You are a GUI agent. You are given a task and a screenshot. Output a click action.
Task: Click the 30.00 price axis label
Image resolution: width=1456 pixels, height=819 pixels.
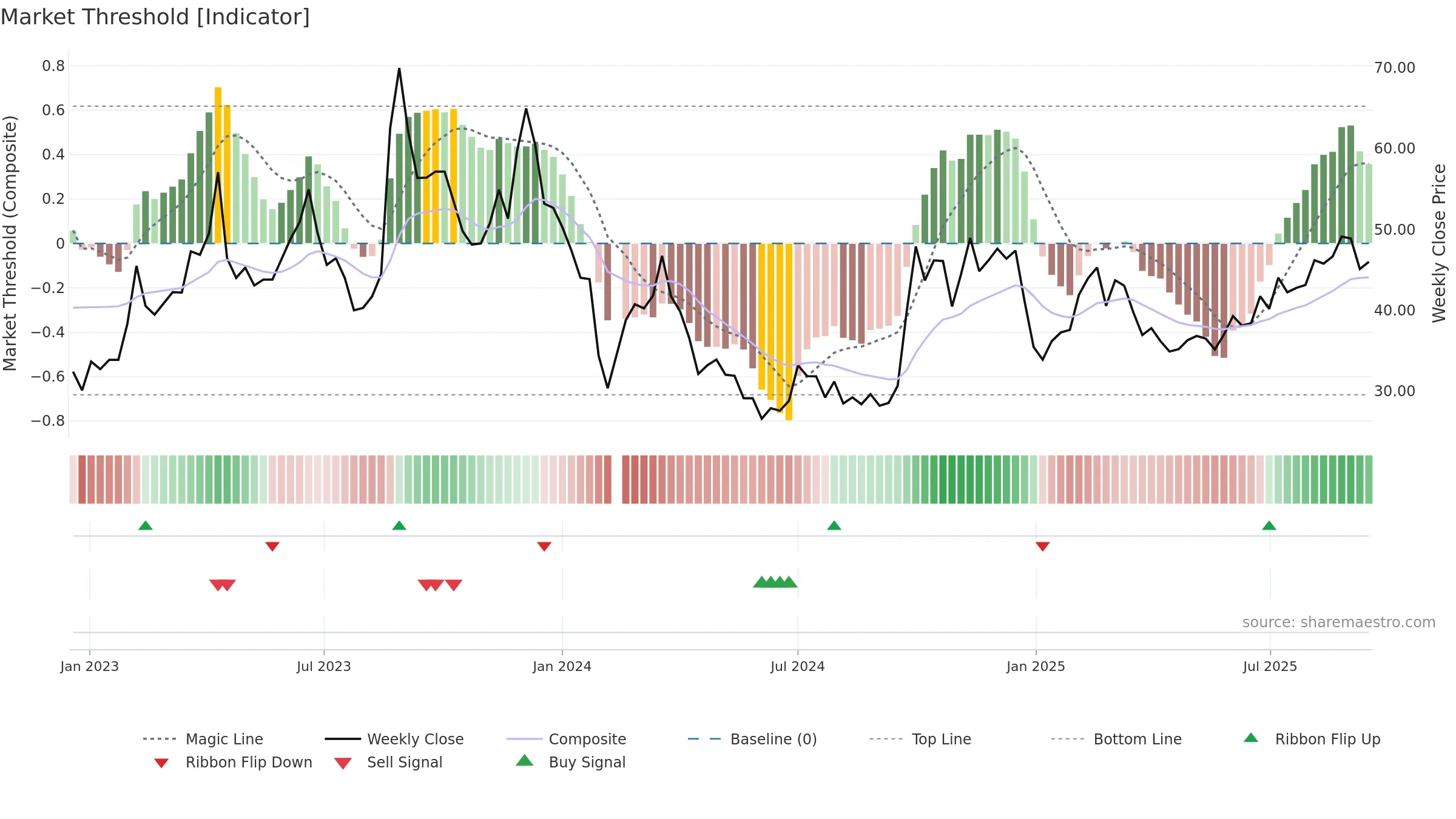coord(1395,391)
